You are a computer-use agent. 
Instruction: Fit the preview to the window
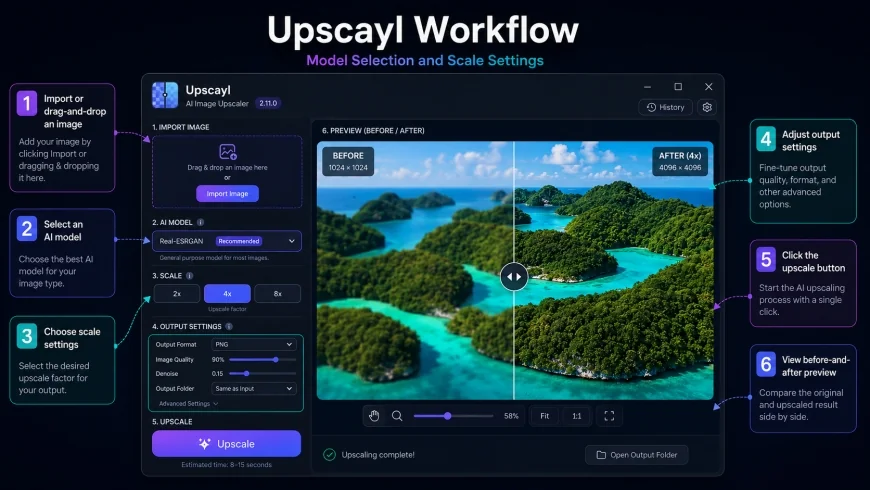(x=544, y=416)
